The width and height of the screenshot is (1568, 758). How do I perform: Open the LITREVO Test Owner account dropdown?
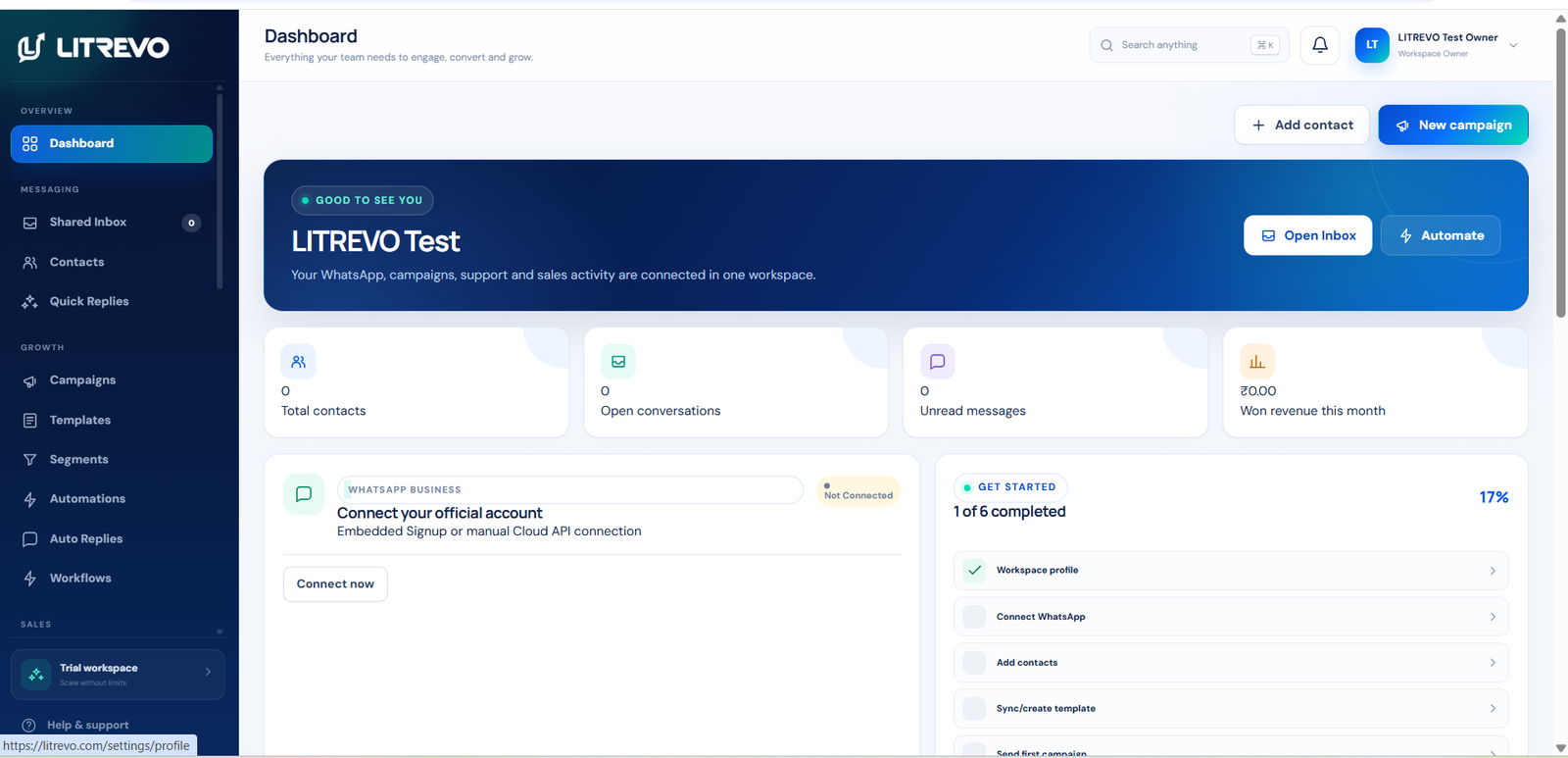tap(1513, 45)
